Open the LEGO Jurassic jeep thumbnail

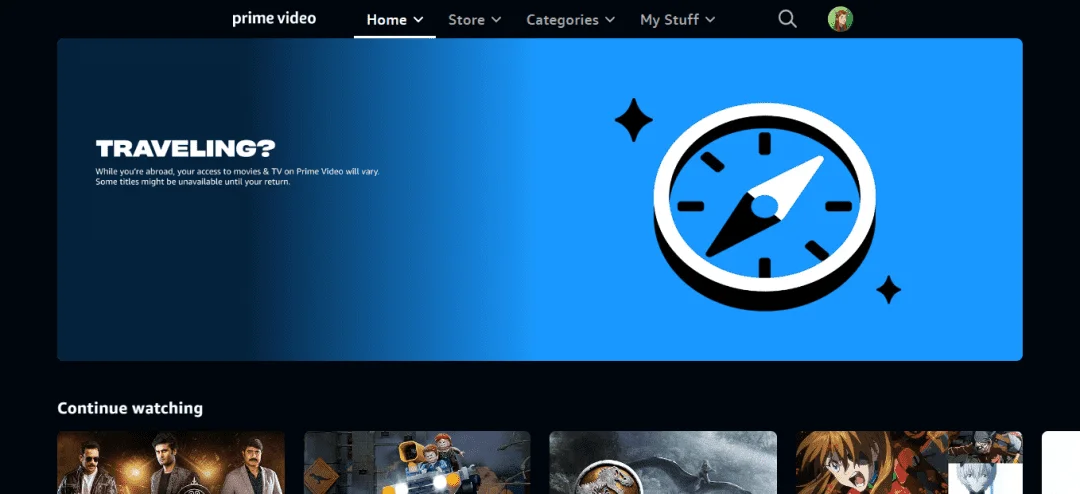417,462
